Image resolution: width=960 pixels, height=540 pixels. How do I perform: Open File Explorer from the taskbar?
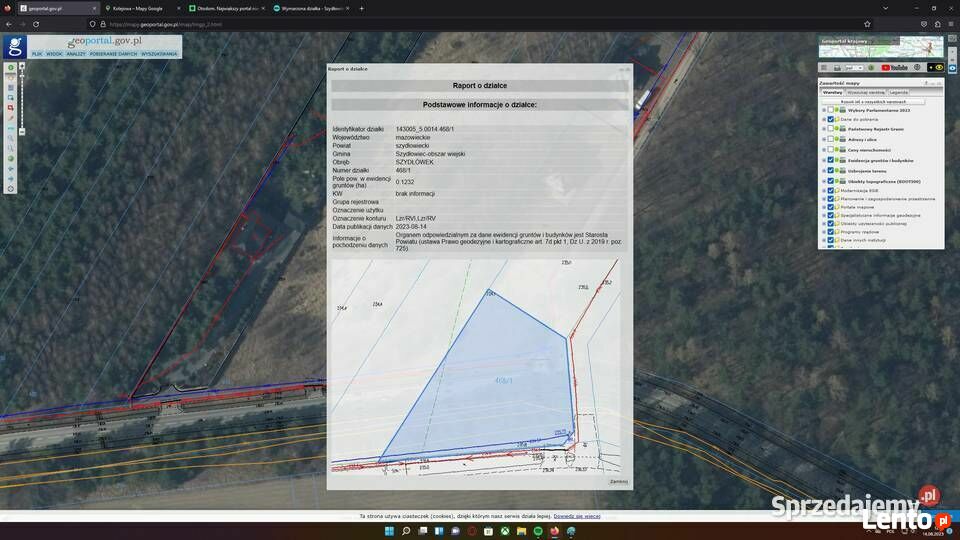(521, 531)
